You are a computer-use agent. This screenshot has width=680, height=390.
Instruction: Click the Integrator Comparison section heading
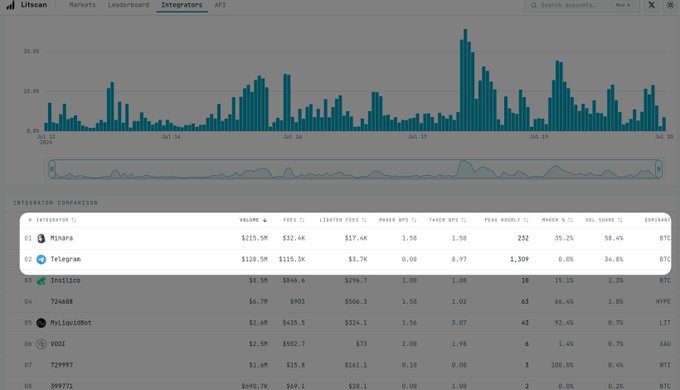(55, 203)
